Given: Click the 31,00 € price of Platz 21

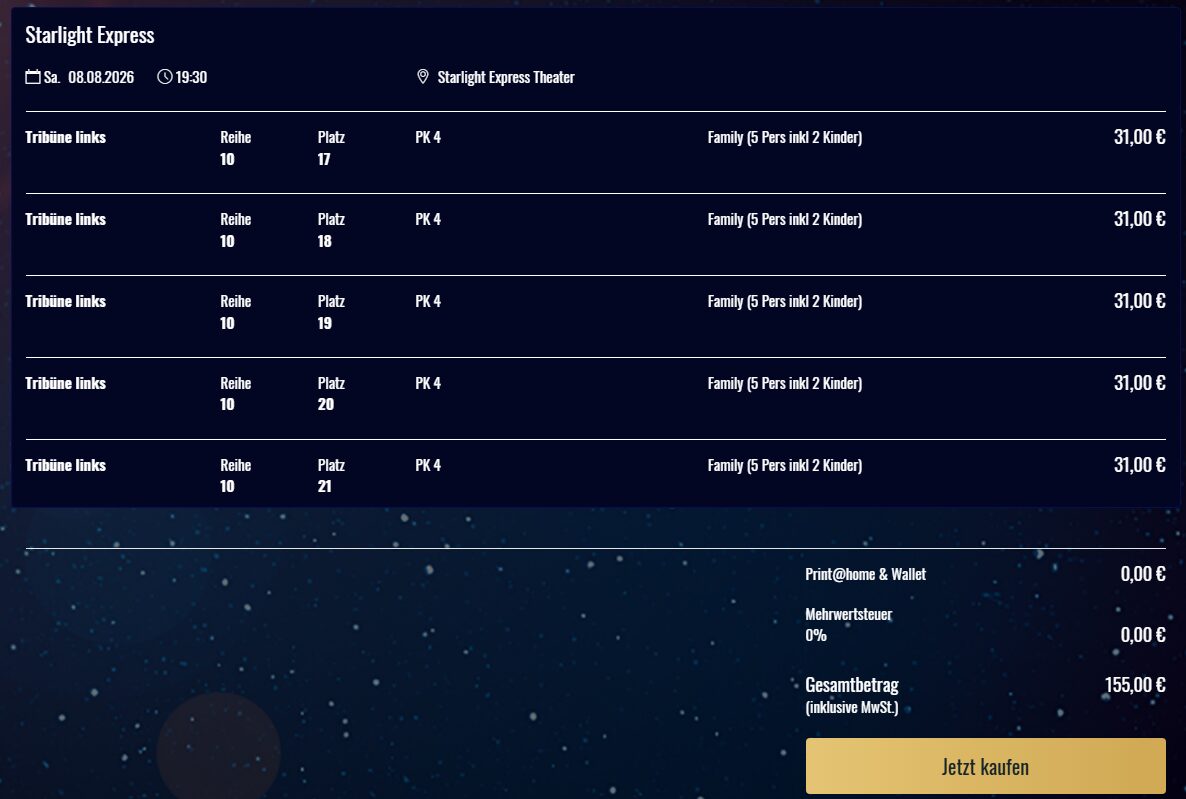Looking at the screenshot, I should pyautogui.click(x=1139, y=465).
